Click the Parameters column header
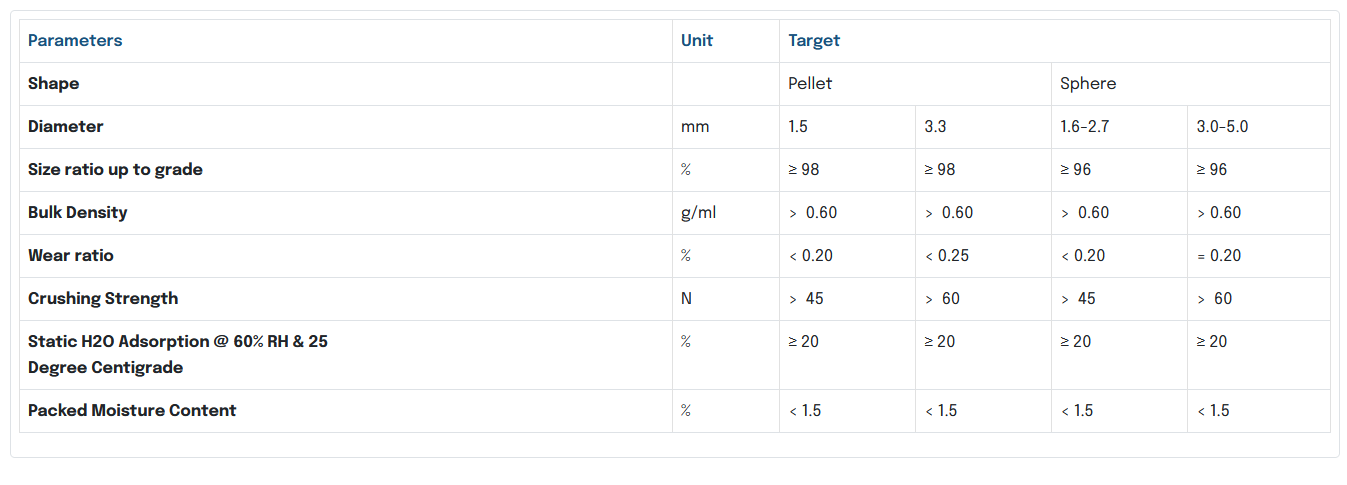 (75, 41)
